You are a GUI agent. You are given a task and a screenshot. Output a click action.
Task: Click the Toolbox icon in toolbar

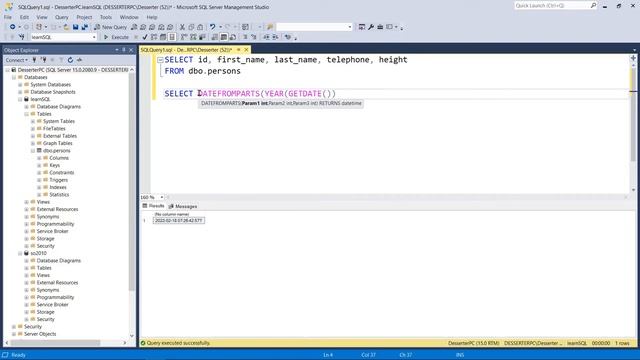(x=380, y=27)
